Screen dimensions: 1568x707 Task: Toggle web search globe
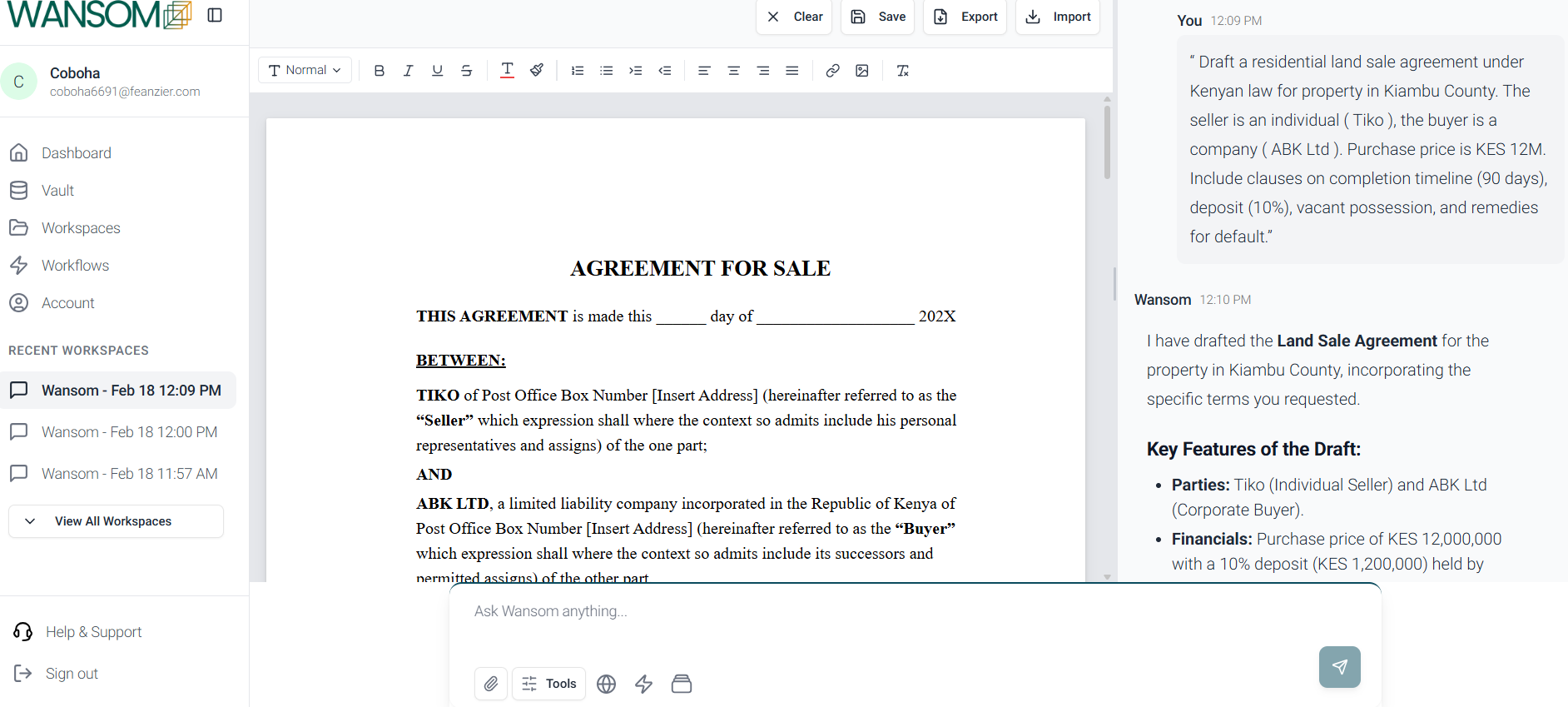pos(607,684)
